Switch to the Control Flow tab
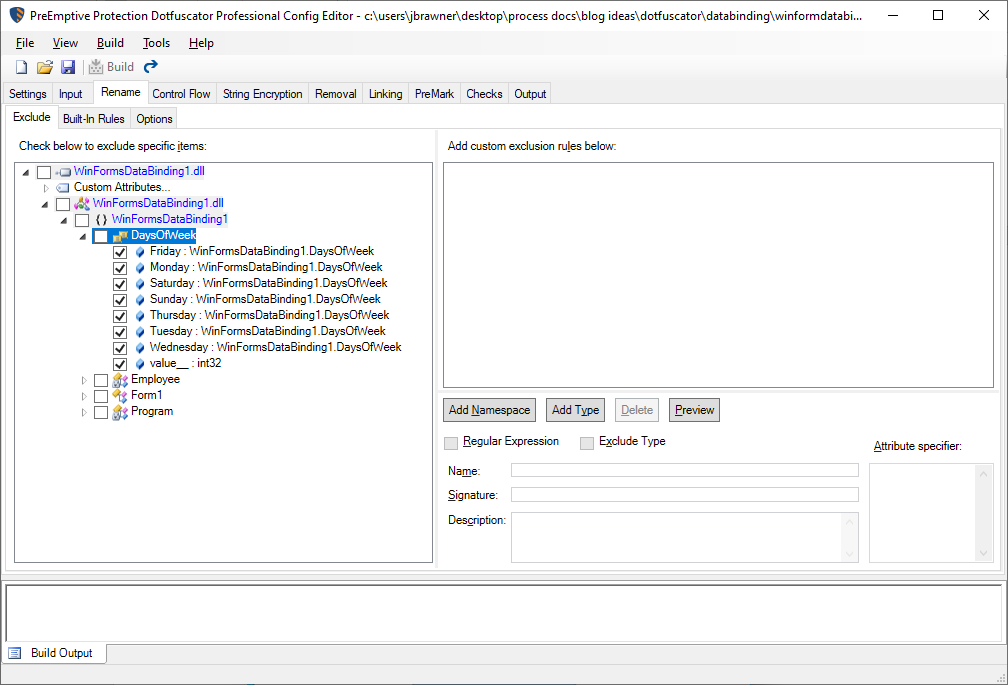 tap(181, 94)
